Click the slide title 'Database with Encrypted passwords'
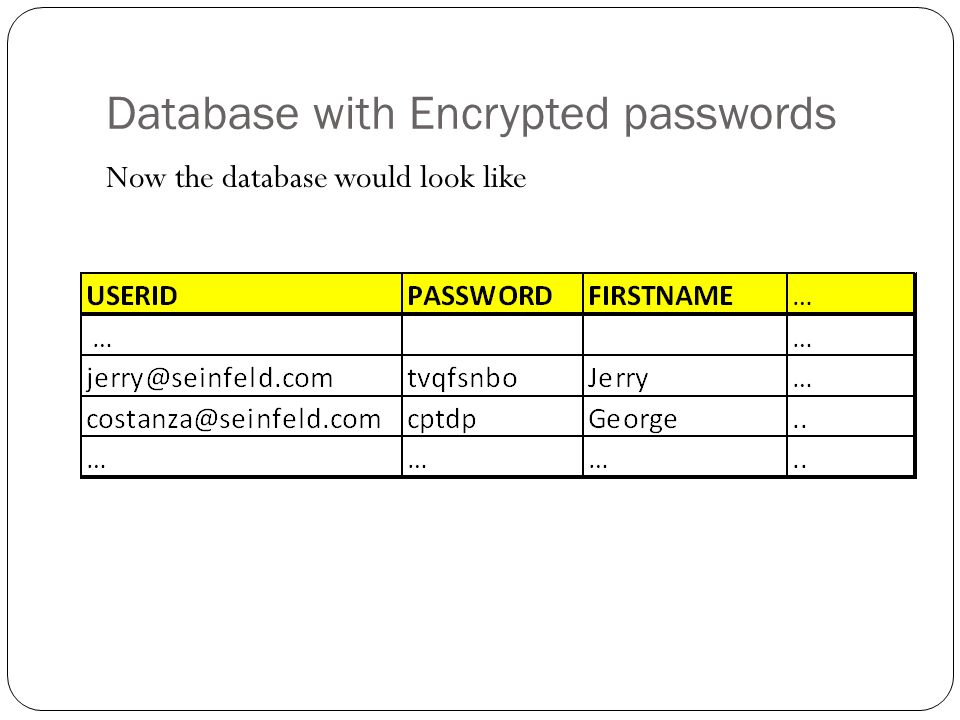 click(471, 115)
